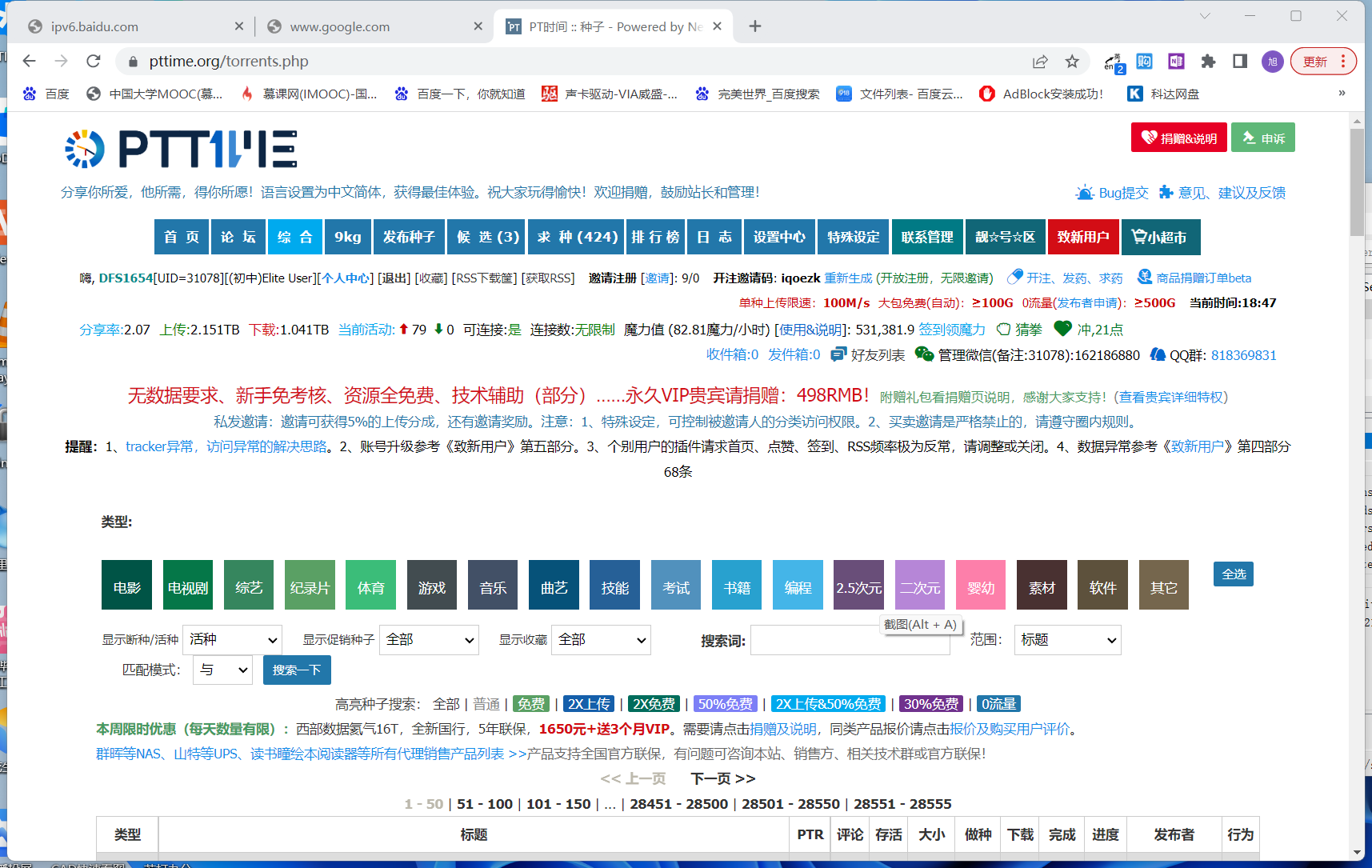The width and height of the screenshot is (1372, 868).
Task: Filter by the purple 30%免费 tag
Action: [x=931, y=704]
